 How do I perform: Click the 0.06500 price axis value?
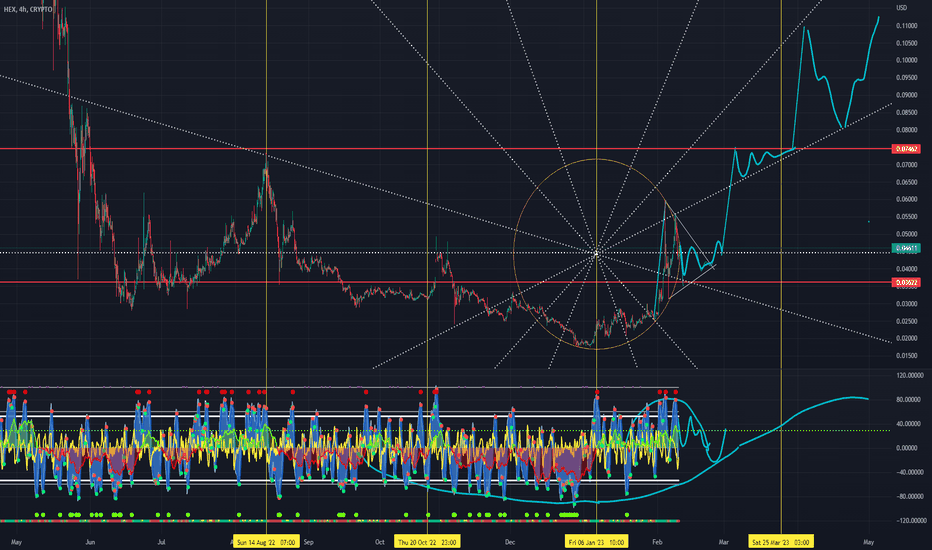pos(906,183)
